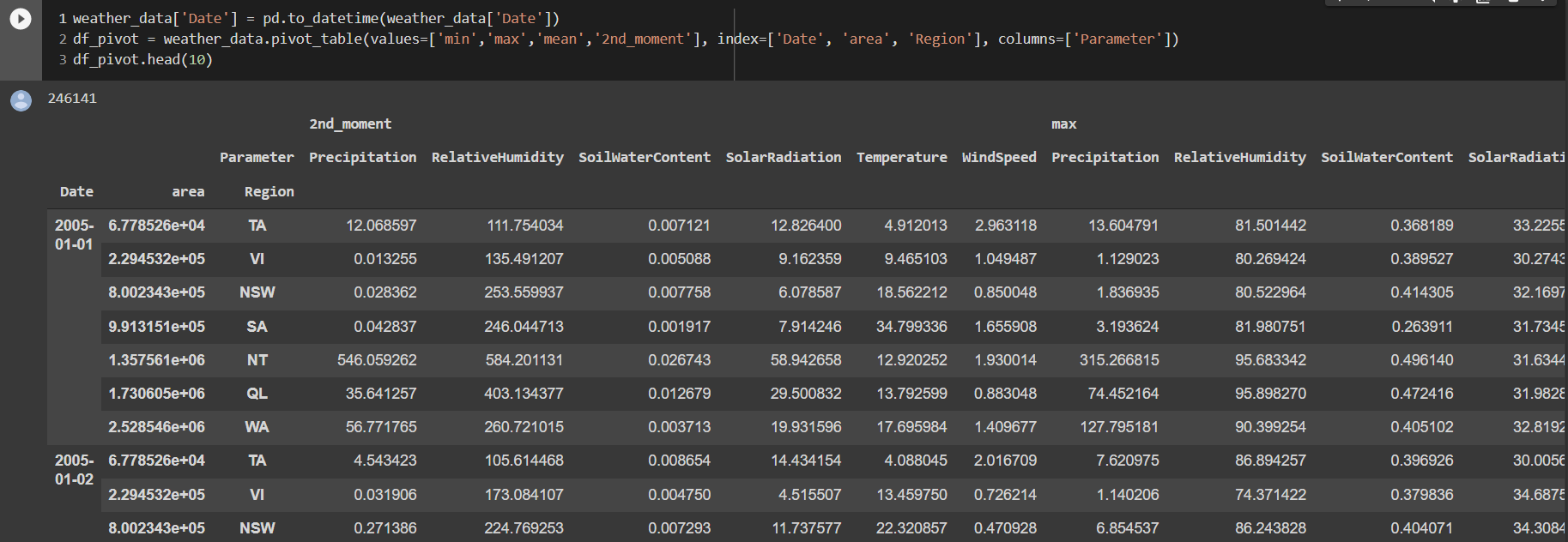
Task: Click the Precipitation header under max
Action: 1105,157
